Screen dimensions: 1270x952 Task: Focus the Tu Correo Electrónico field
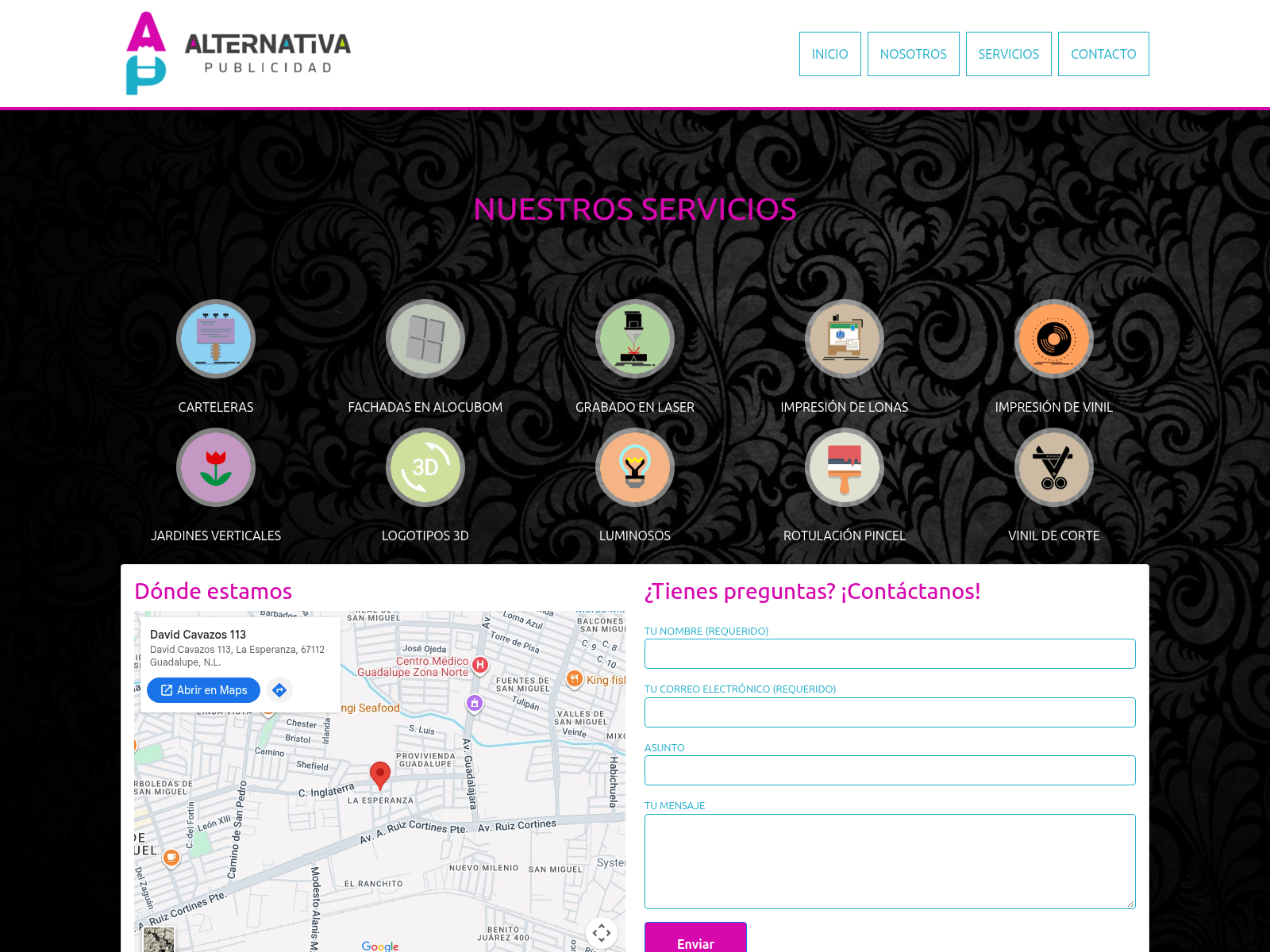click(890, 712)
